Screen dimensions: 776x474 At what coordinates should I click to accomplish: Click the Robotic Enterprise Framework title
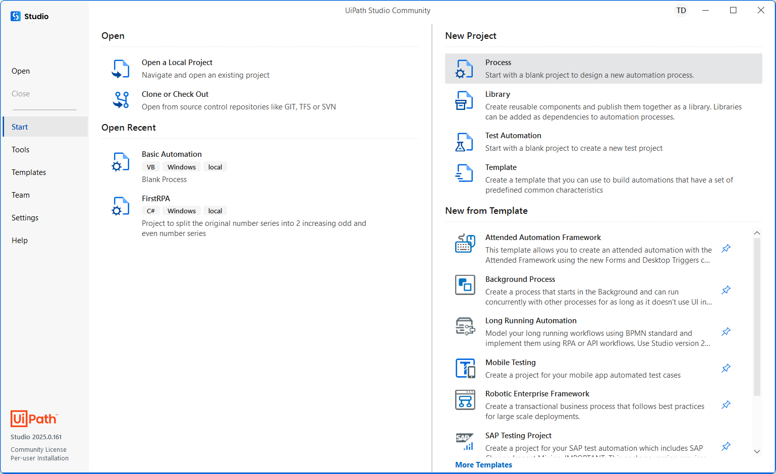click(537, 394)
